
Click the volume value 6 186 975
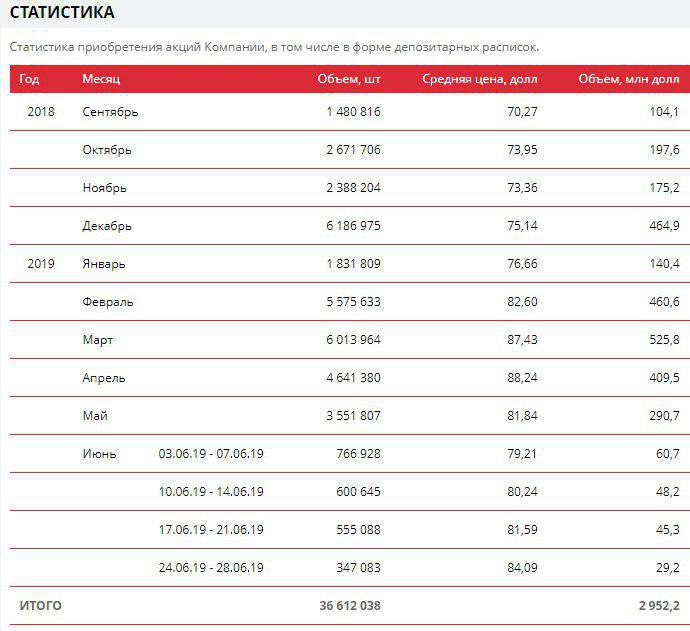pyautogui.click(x=354, y=226)
